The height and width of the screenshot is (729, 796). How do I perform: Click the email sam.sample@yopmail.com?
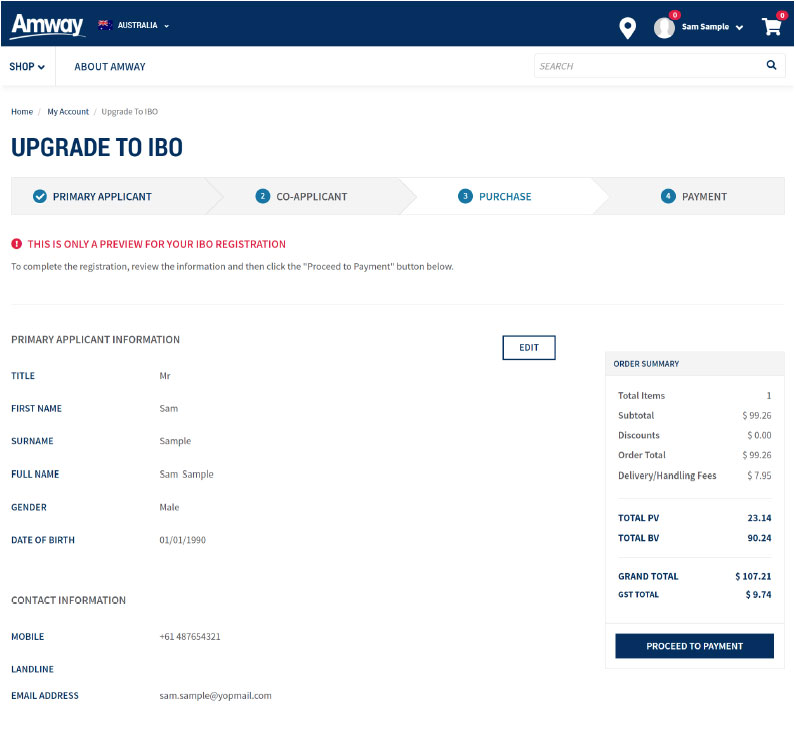click(x=215, y=695)
